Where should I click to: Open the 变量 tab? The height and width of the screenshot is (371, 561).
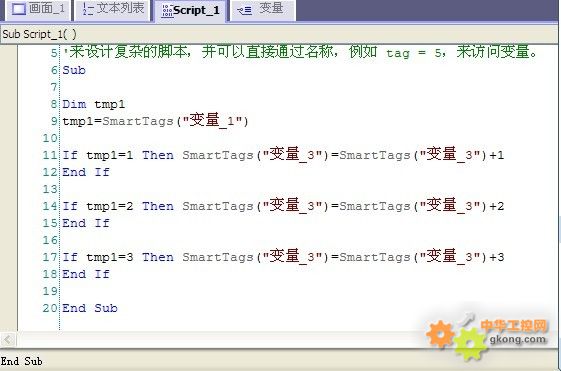(x=262, y=10)
